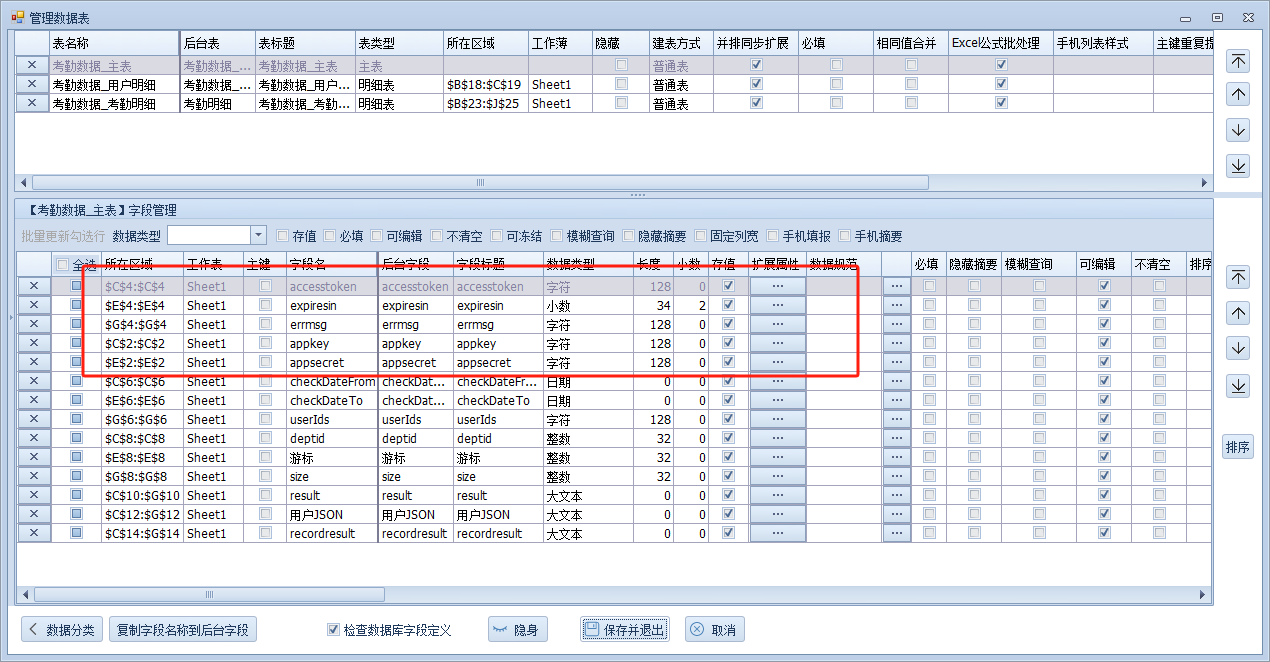Screen dimensions: 1270x662
Task: Check the 全选 select-all checkbox in header
Action: tap(63, 265)
